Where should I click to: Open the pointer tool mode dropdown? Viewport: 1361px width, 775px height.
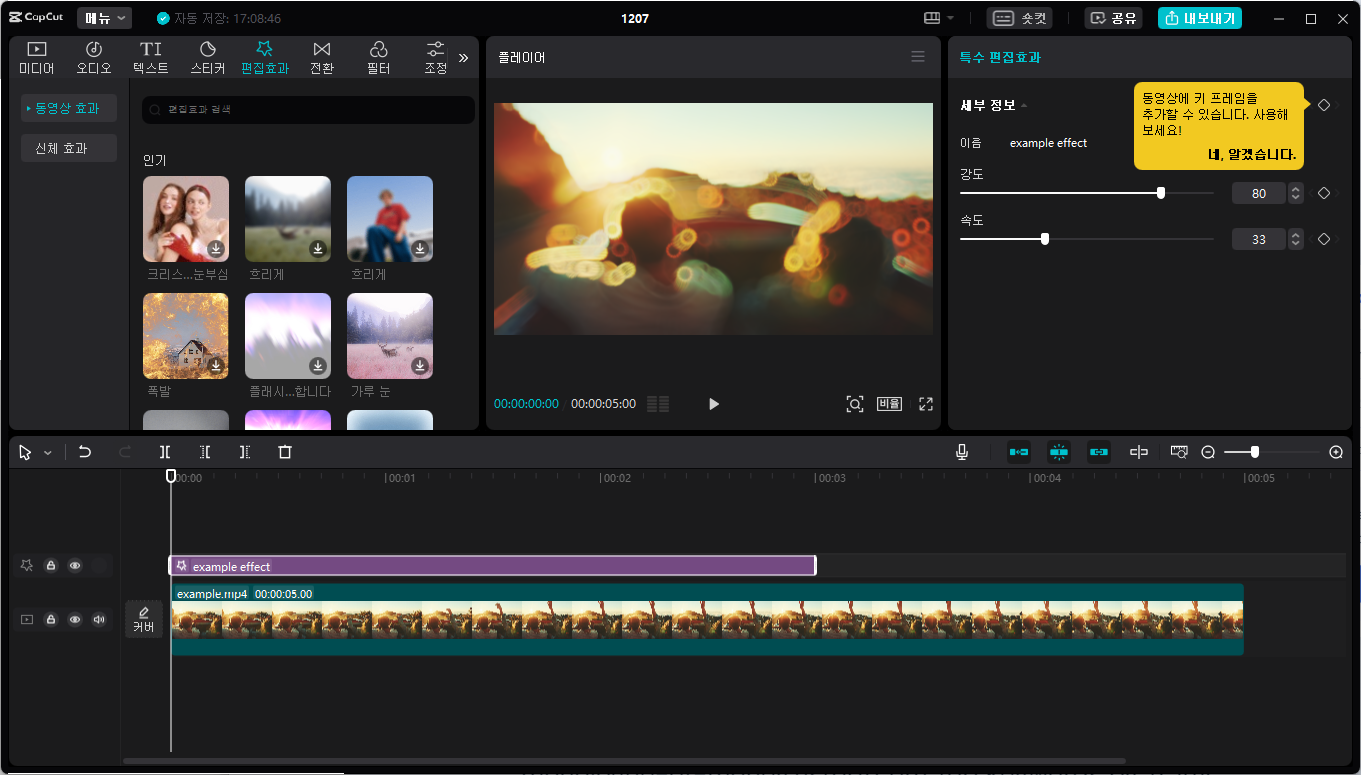point(47,453)
